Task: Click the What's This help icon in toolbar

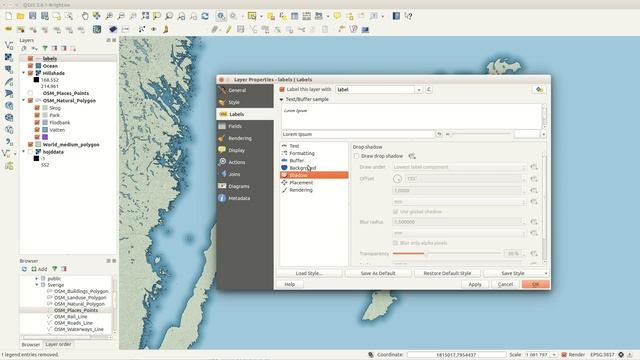Action: 408,16
